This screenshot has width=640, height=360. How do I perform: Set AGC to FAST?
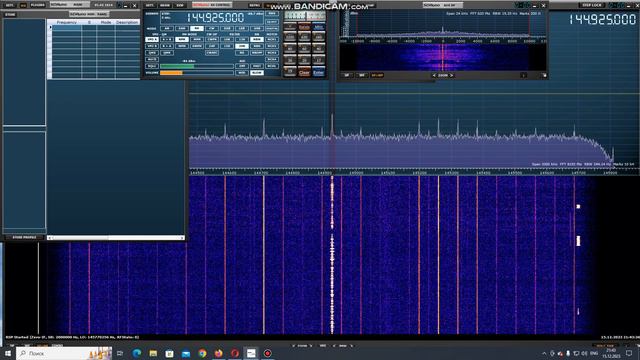[257, 66]
